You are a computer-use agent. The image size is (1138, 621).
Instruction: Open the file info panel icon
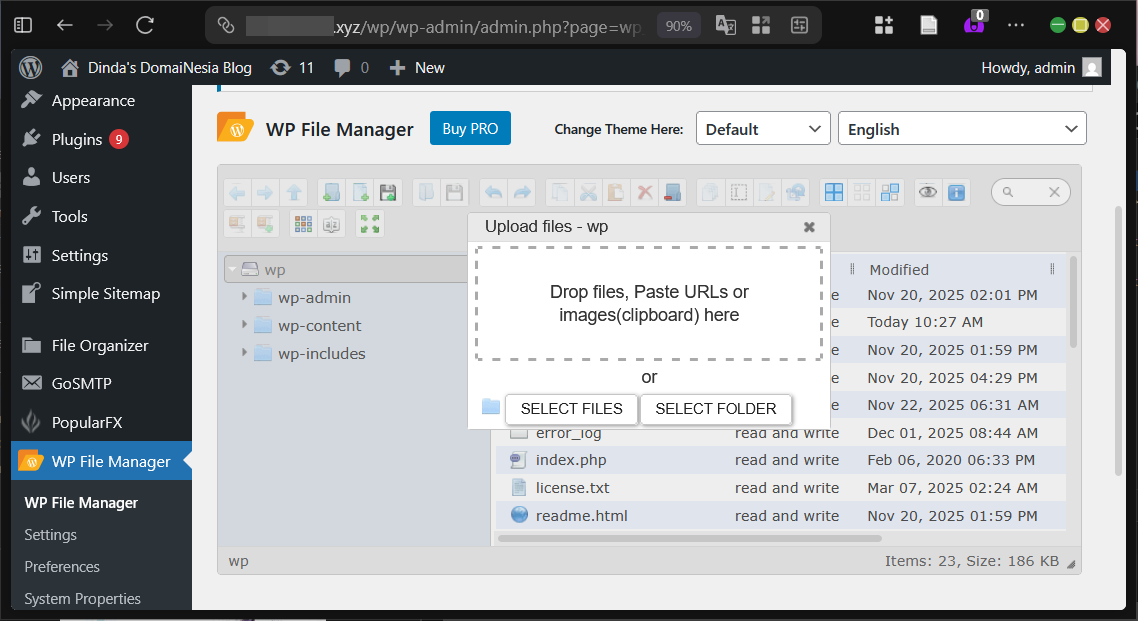(x=956, y=192)
